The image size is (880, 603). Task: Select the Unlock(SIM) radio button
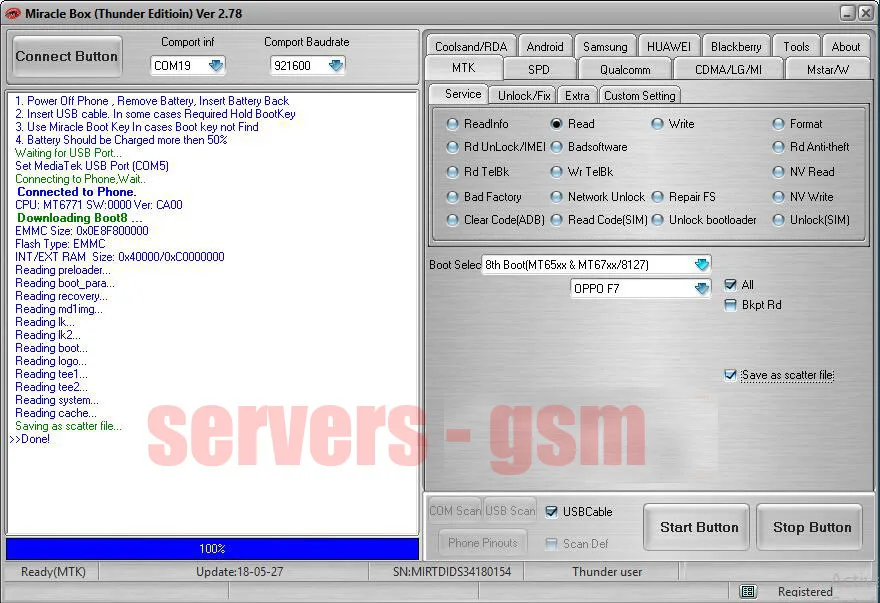coord(778,220)
